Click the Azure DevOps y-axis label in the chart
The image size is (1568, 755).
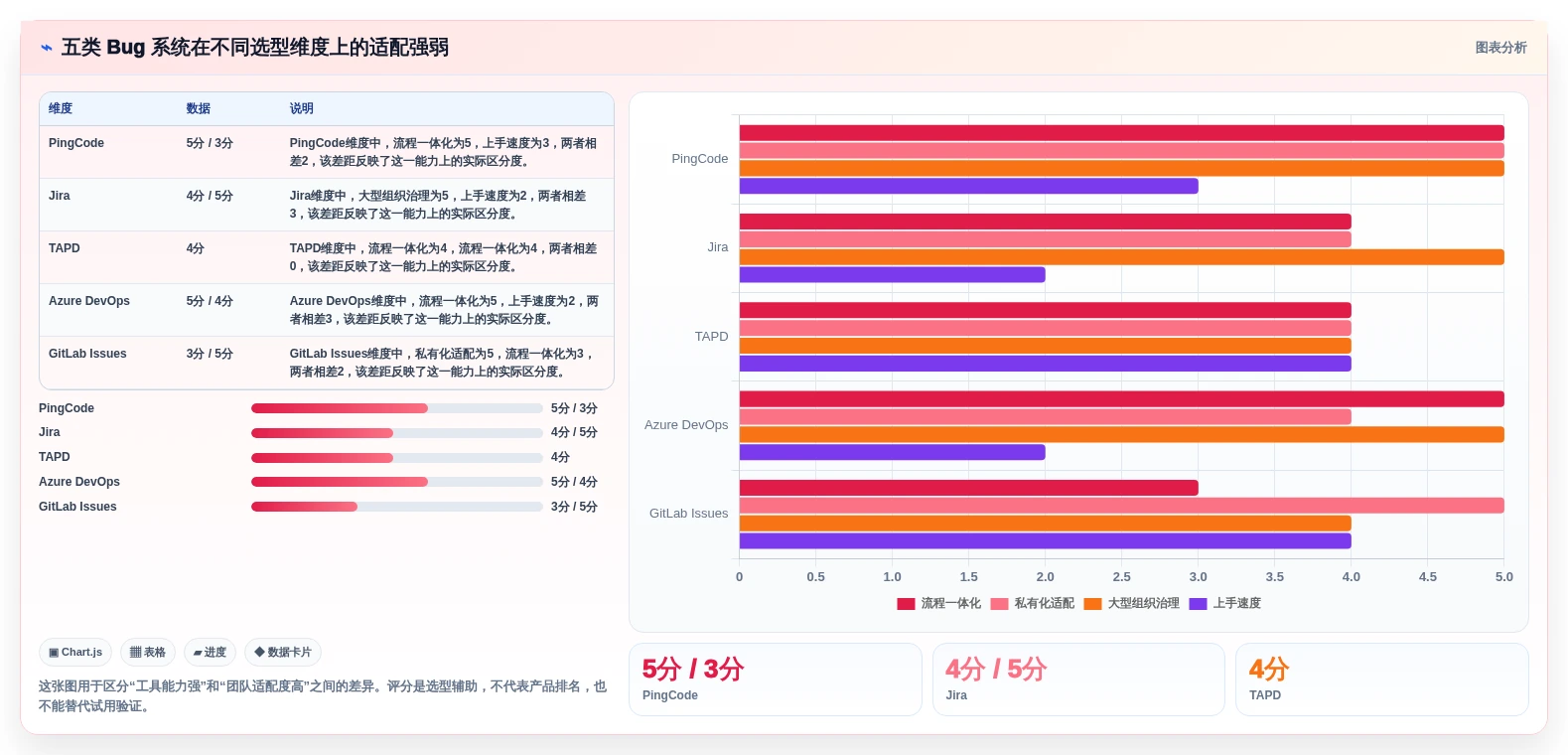686,425
